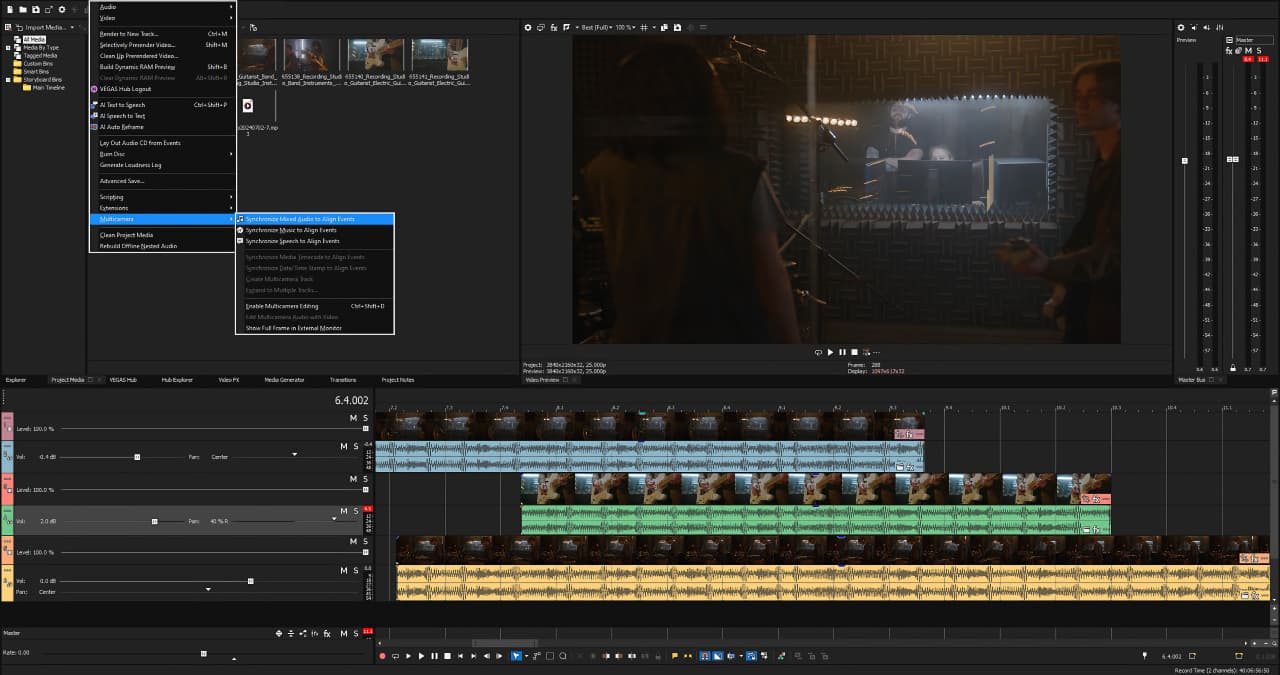The height and width of the screenshot is (675, 1280).
Task: Open the edit tool dropdown arrow
Action: coord(527,655)
